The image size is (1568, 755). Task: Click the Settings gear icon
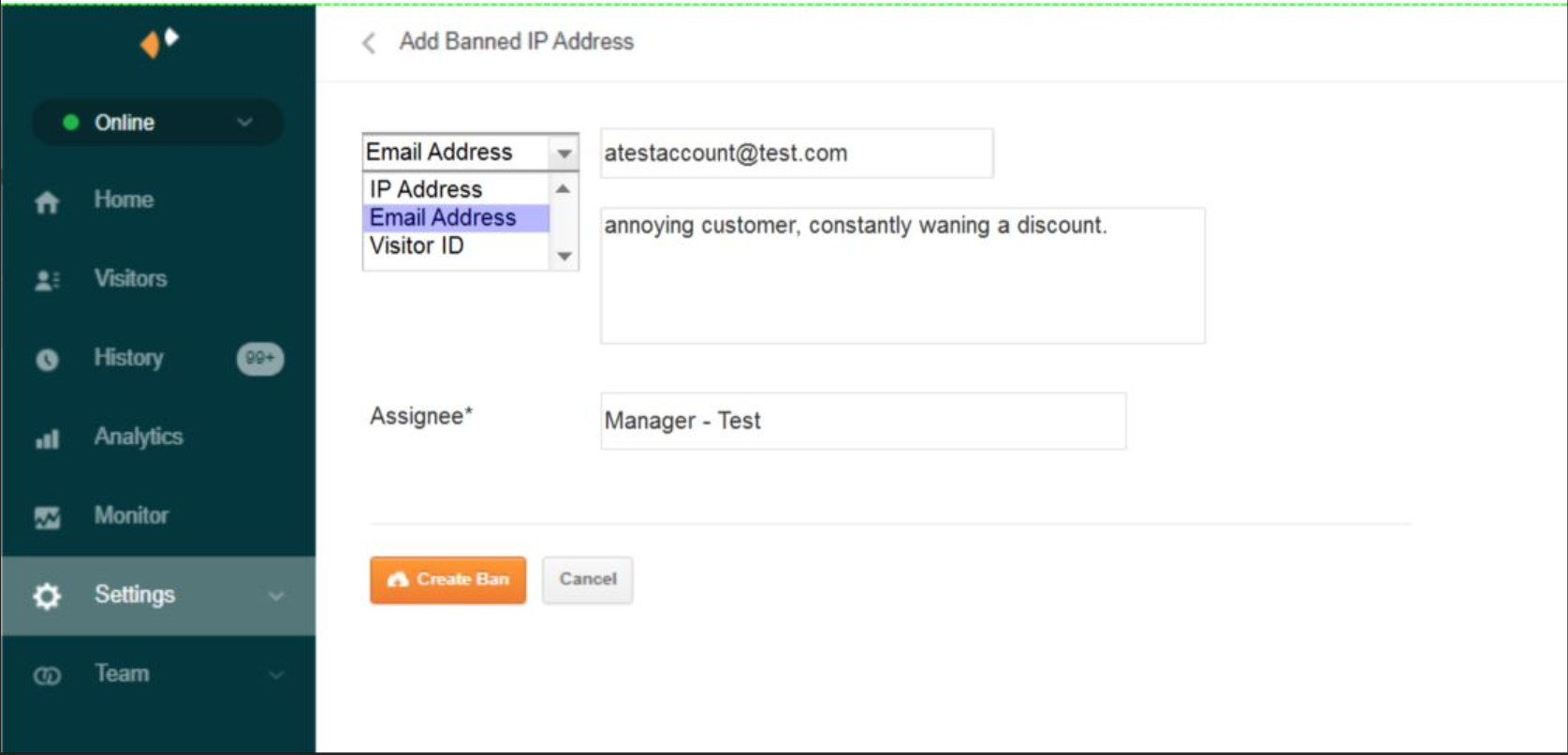(x=47, y=596)
